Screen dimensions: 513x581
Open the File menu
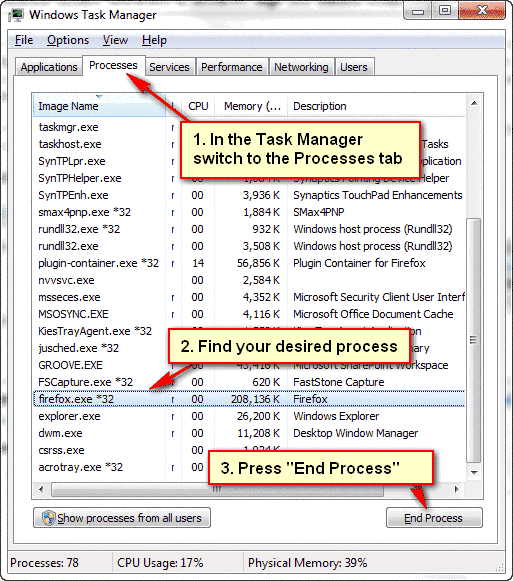tap(24, 40)
